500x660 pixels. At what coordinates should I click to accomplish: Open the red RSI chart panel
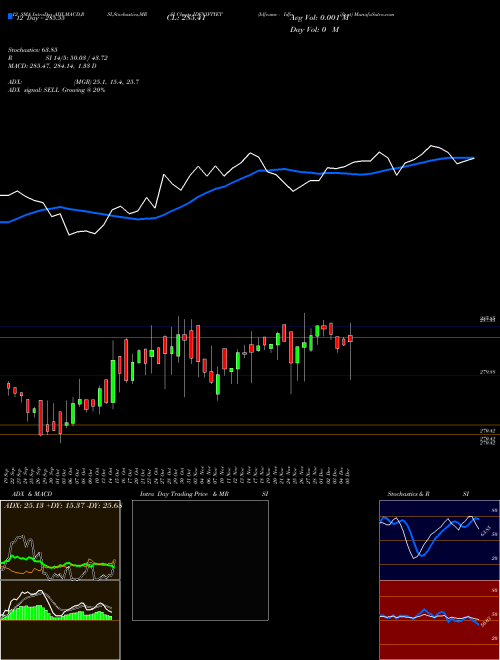click(439, 620)
